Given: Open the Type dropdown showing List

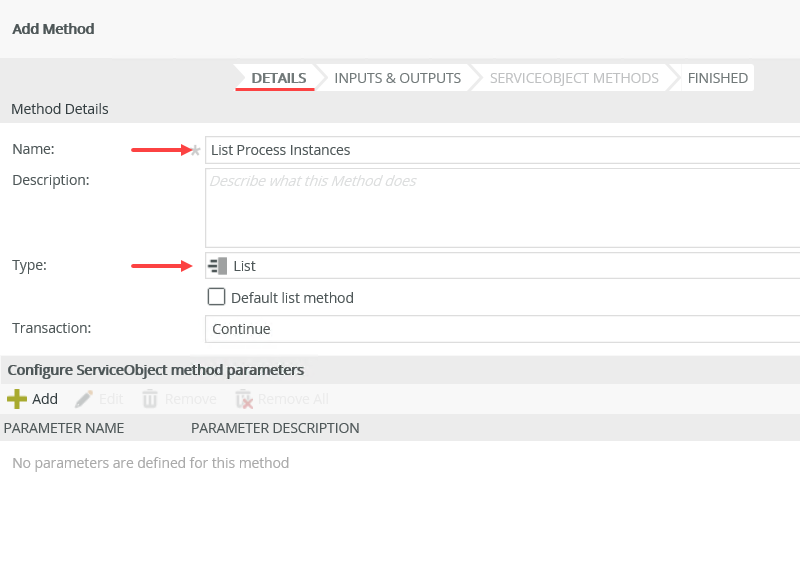Looking at the screenshot, I should (x=502, y=266).
